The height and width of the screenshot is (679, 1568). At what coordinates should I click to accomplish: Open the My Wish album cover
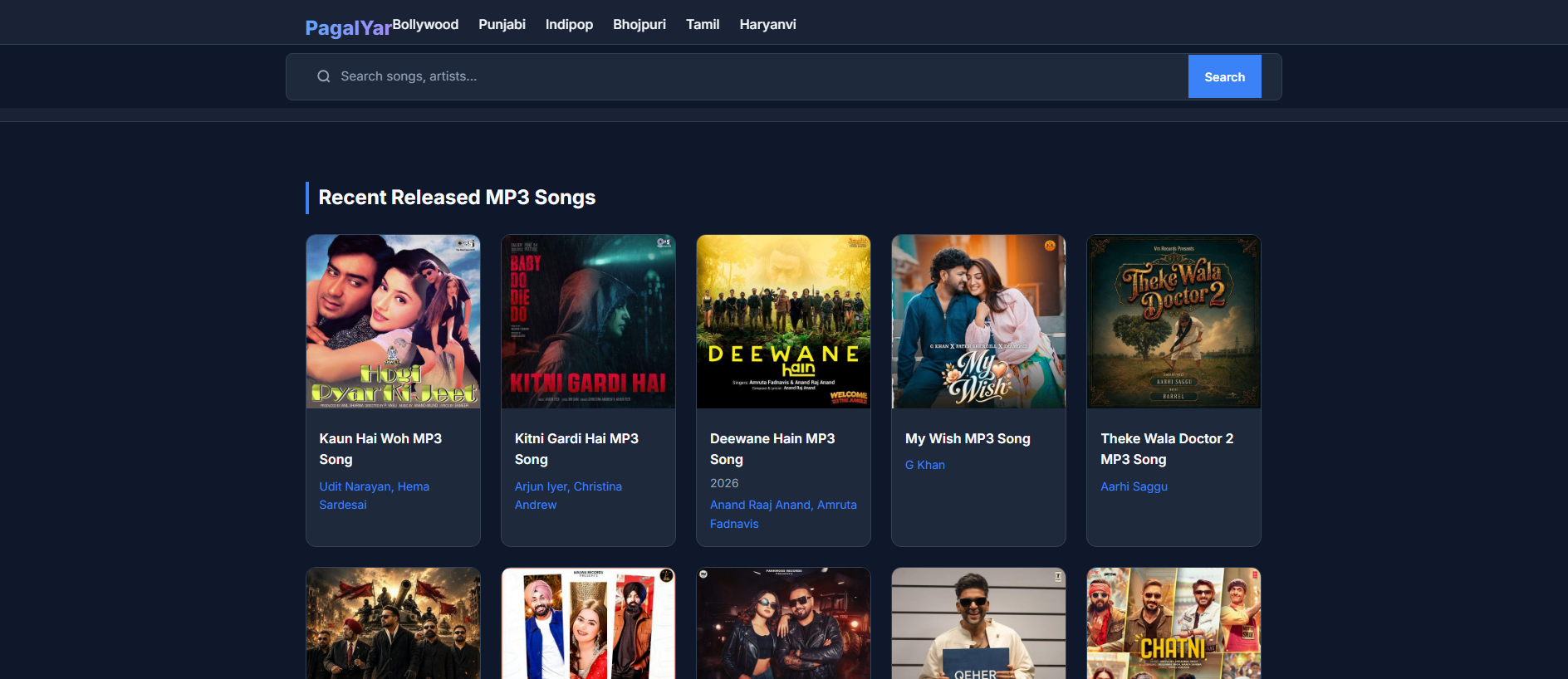[979, 321]
